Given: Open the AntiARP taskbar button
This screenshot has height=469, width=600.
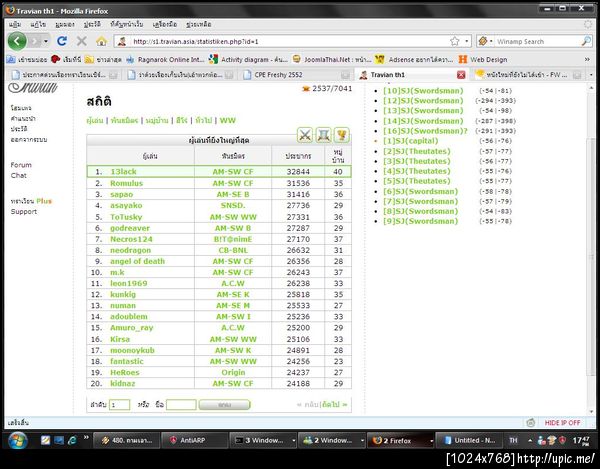Looking at the screenshot, I should pyautogui.click(x=194, y=440).
